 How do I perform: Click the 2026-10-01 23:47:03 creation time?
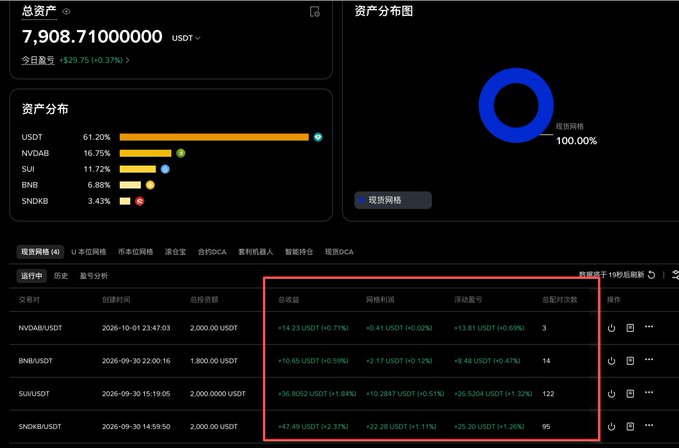click(x=136, y=328)
